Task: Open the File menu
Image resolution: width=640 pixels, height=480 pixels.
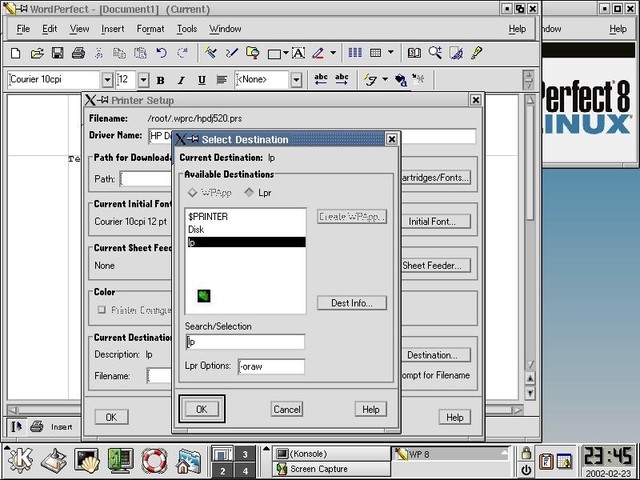Action: 23,29
